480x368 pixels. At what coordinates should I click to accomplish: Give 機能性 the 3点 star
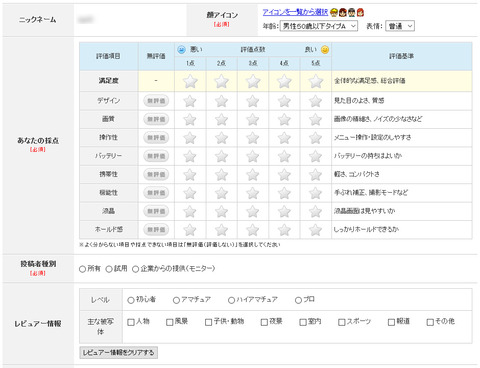pos(253,193)
